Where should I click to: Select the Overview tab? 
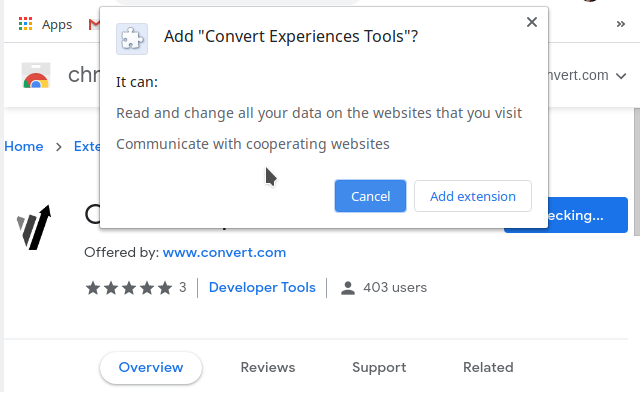pyautogui.click(x=151, y=367)
